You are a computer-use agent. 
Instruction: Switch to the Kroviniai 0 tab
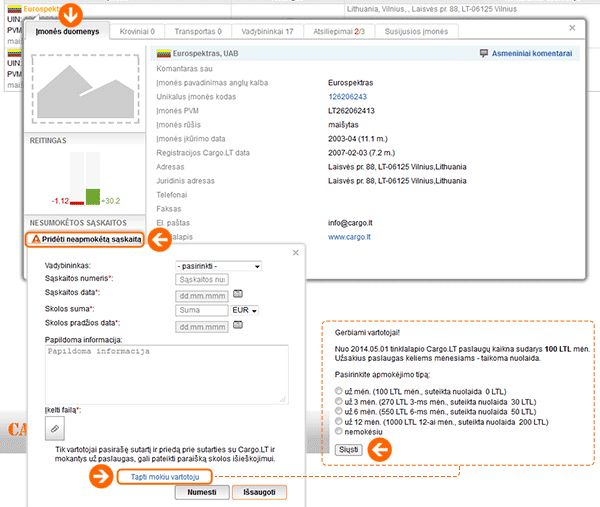(137, 31)
